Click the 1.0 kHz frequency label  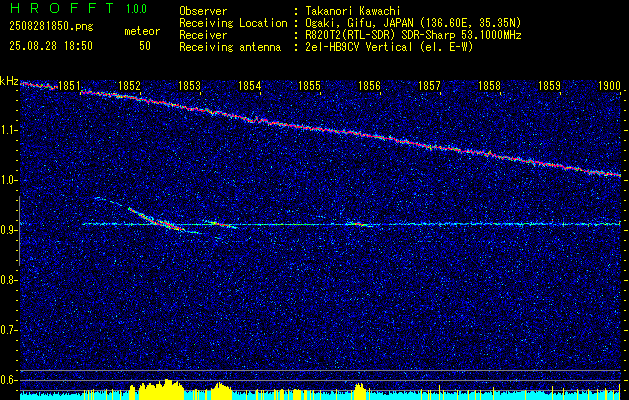8,180
